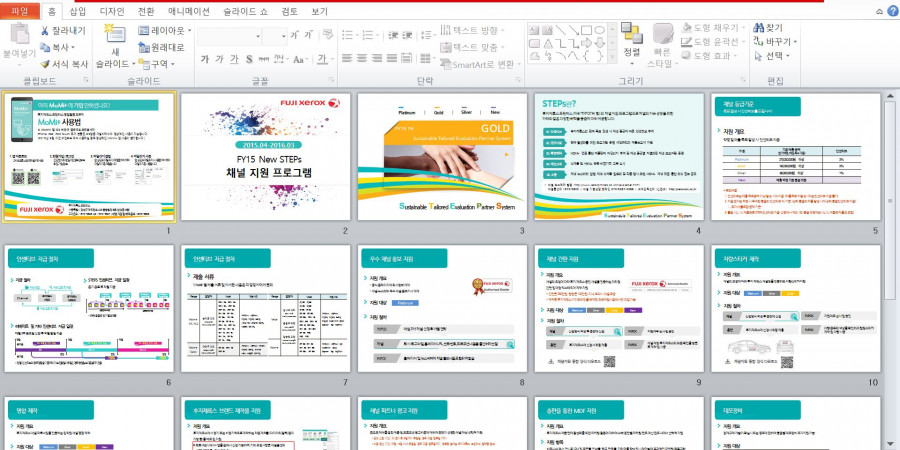Toggle italic (가) formatting

coord(219,59)
